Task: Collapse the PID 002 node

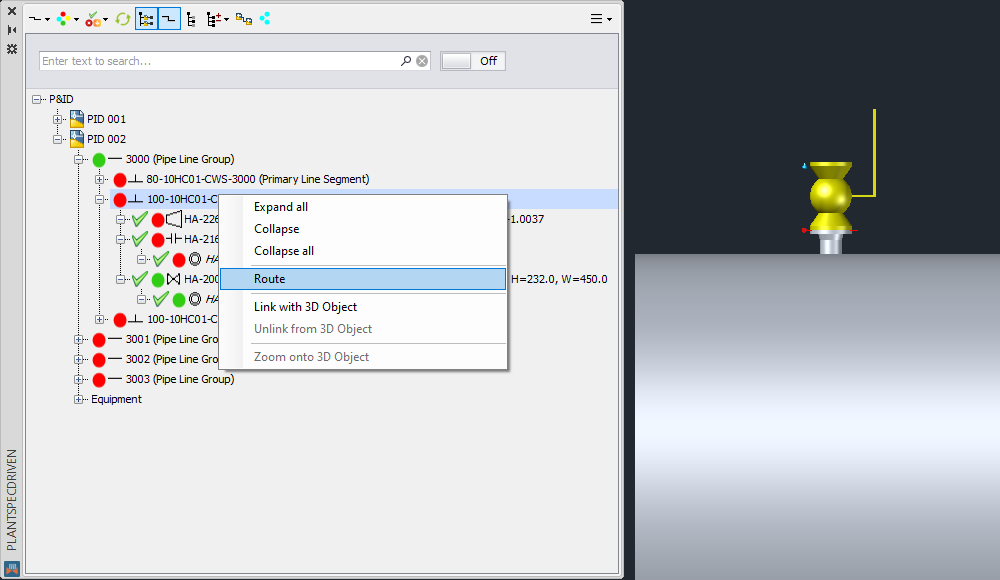Action: click(57, 139)
